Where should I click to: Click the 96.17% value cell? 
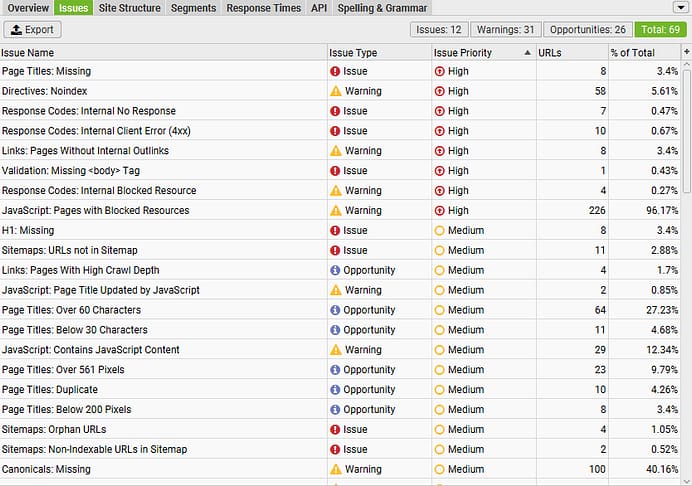tap(645, 210)
